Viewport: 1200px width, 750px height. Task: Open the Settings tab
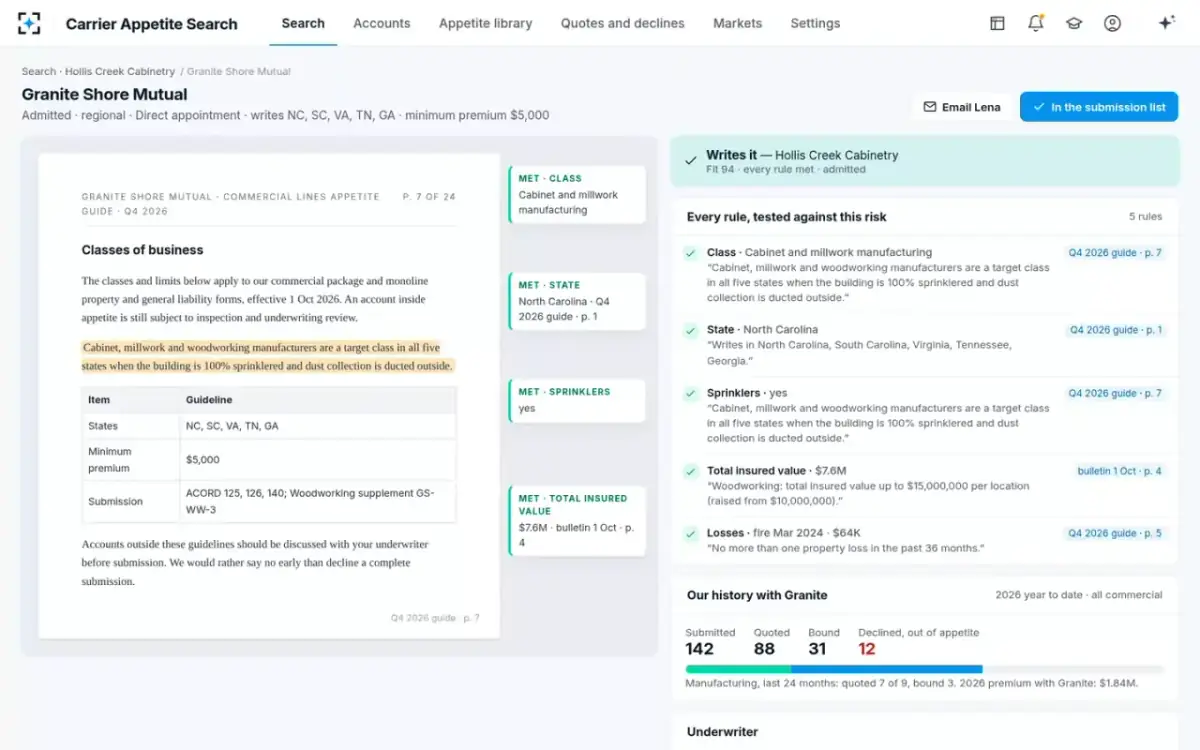click(815, 23)
